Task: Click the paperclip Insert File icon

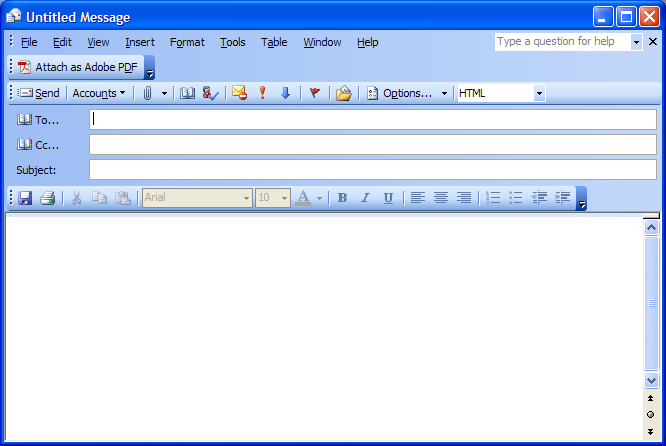Action: pos(147,93)
